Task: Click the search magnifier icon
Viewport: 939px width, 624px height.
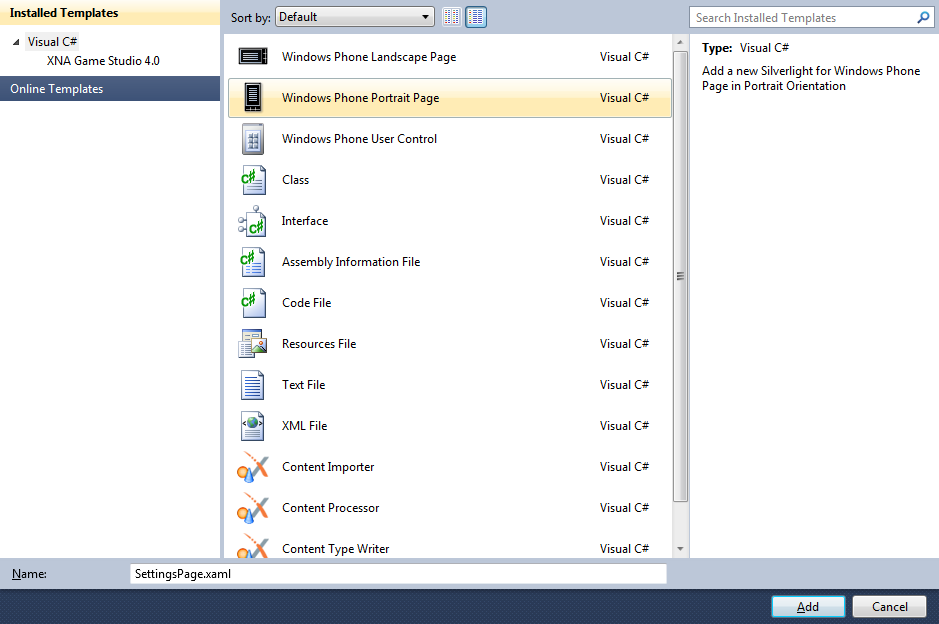Action: (x=923, y=17)
